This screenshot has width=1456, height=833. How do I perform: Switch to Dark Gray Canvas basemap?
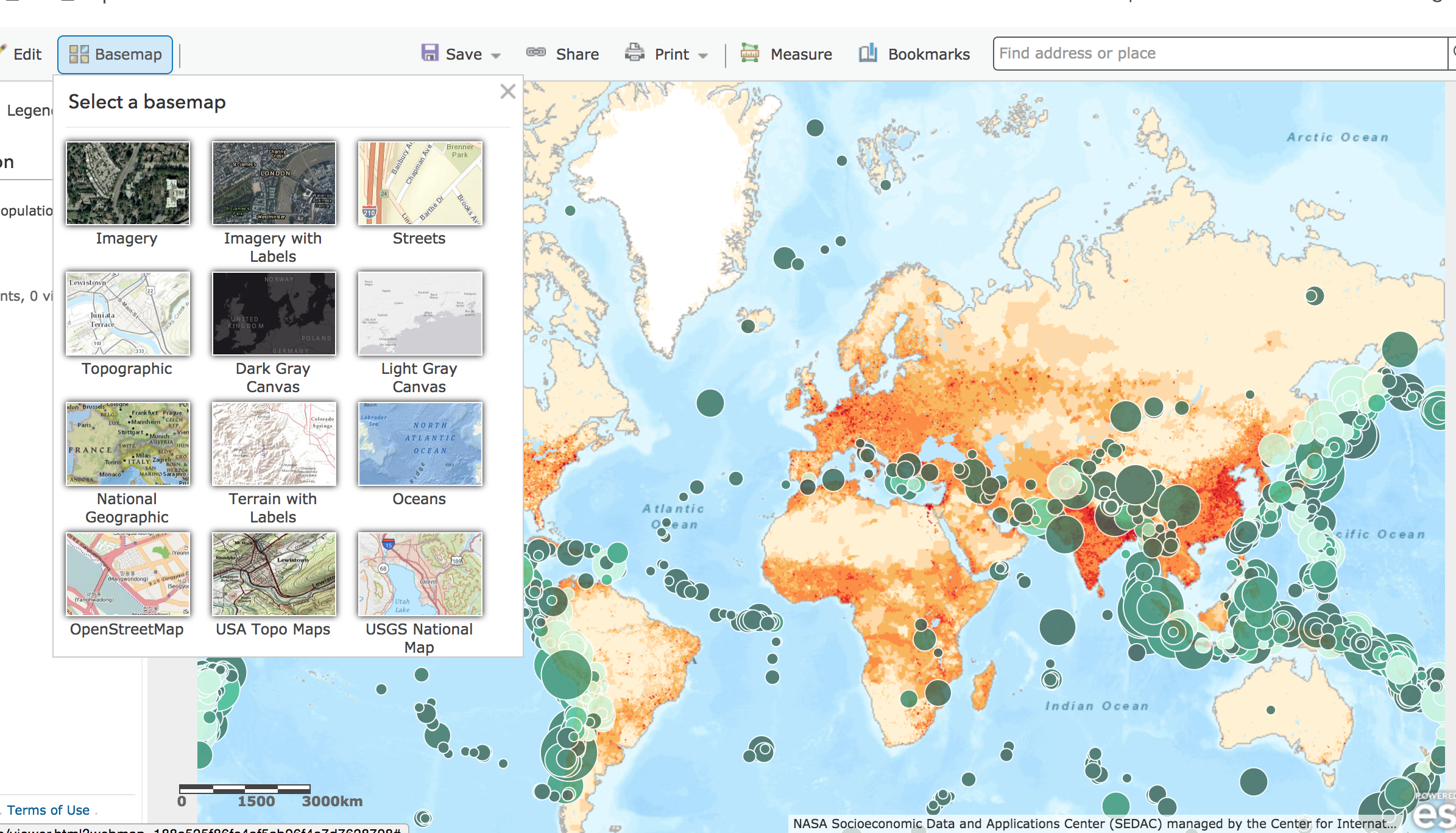[x=274, y=314]
